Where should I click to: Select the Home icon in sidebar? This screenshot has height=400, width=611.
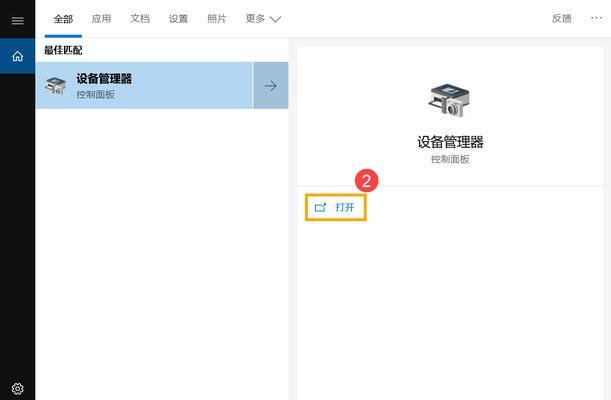[x=18, y=56]
